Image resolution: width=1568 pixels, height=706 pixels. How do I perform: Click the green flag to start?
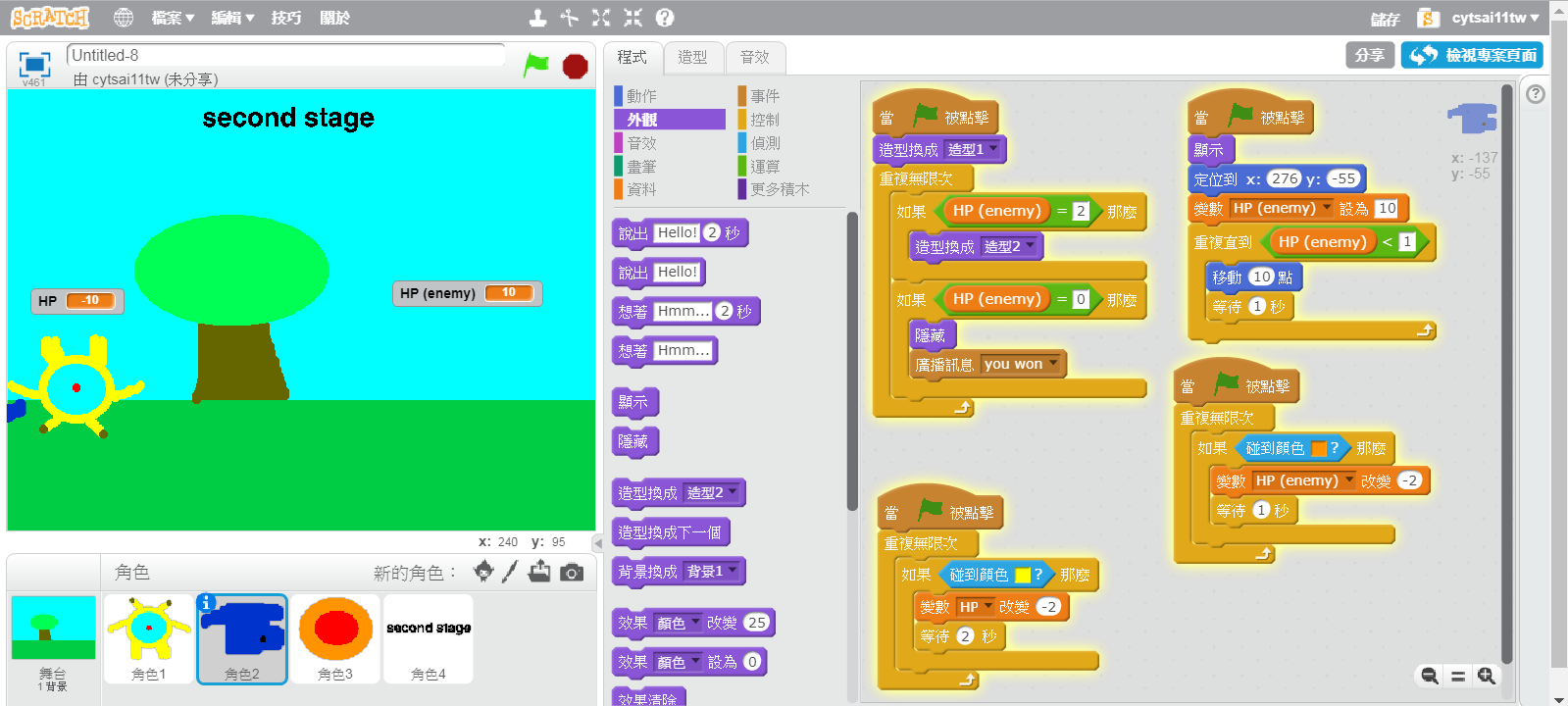coord(535,66)
